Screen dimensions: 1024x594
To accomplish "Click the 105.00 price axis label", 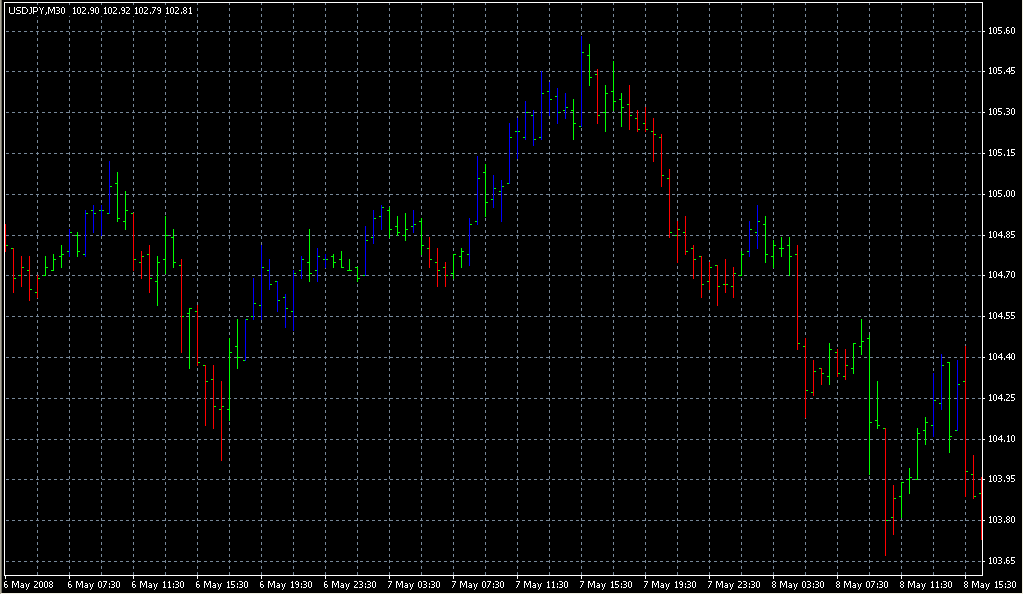I will coord(1002,194).
